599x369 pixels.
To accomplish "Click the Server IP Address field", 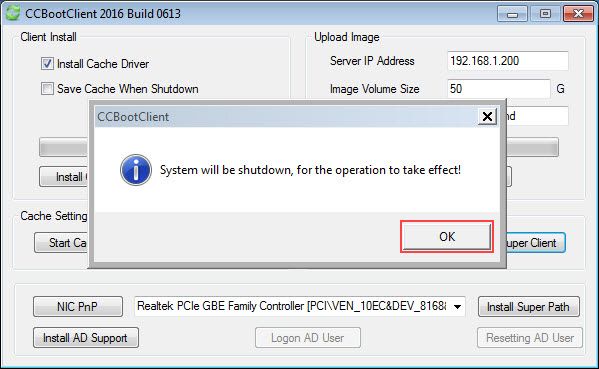I will tap(508, 61).
